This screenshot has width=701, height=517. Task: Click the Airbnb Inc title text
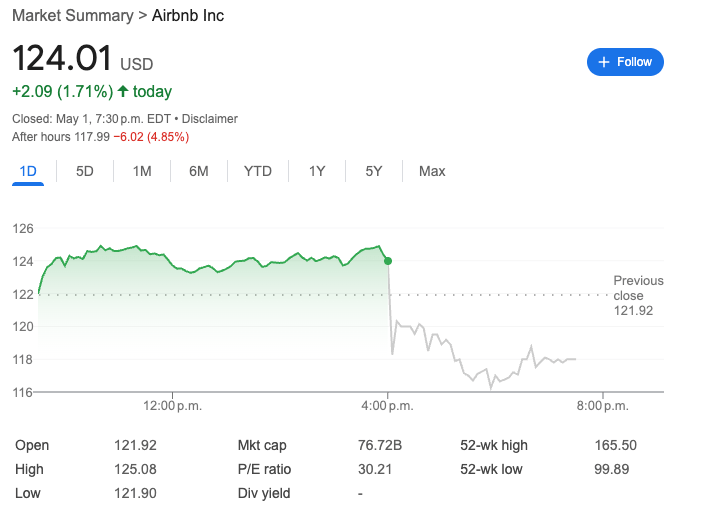click(188, 16)
